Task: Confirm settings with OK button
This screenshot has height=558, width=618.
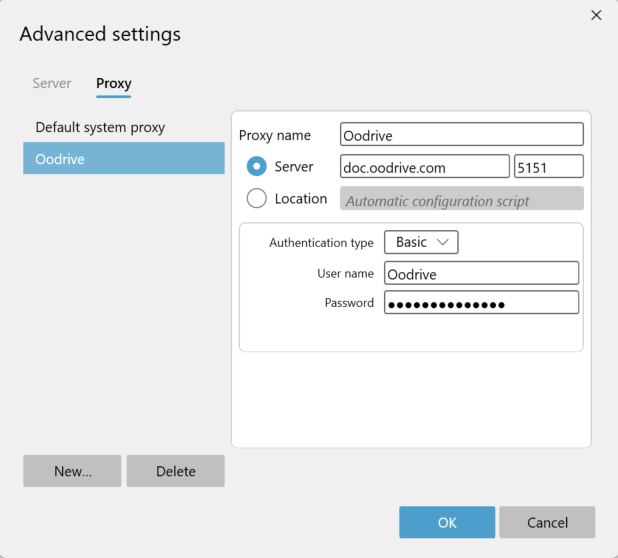Action: 447,522
